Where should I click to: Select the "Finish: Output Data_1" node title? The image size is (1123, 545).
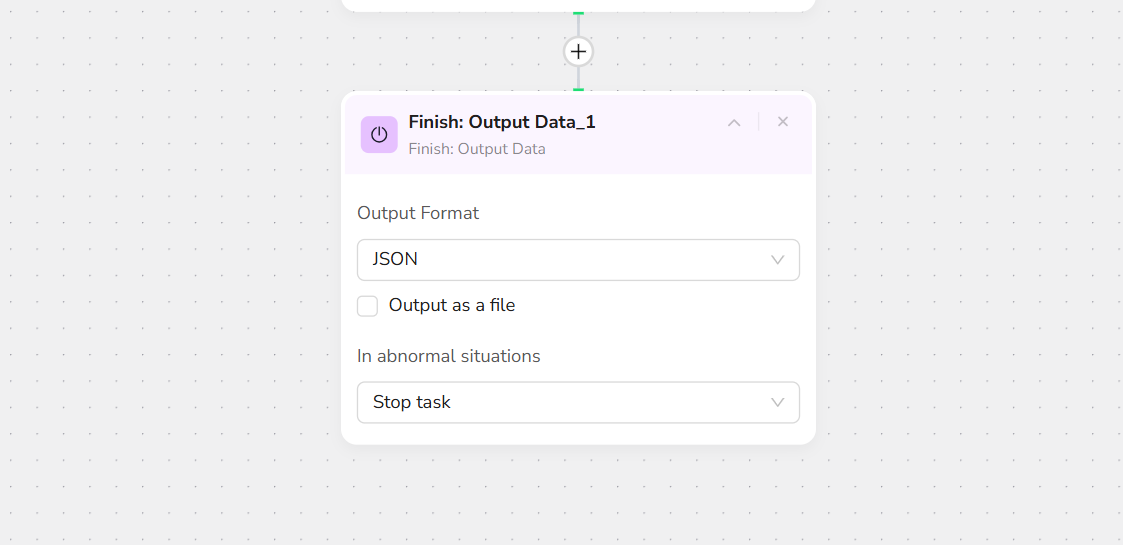(502, 122)
